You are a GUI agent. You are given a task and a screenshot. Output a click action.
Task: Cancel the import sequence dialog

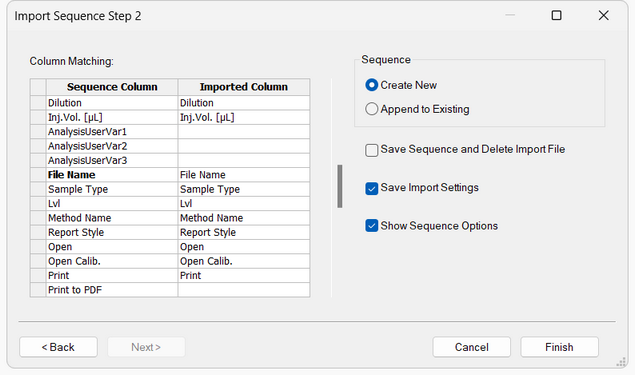(471, 347)
